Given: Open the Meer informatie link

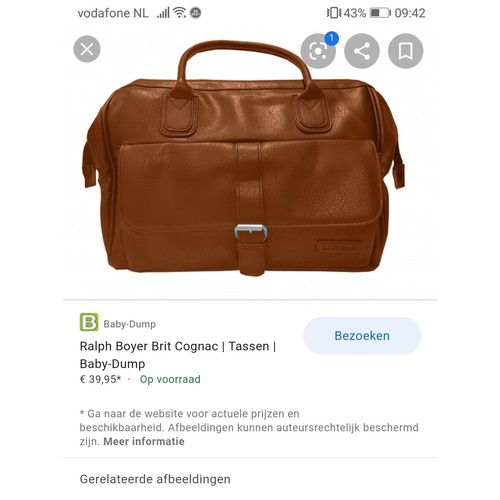Looking at the screenshot, I should point(144,441).
